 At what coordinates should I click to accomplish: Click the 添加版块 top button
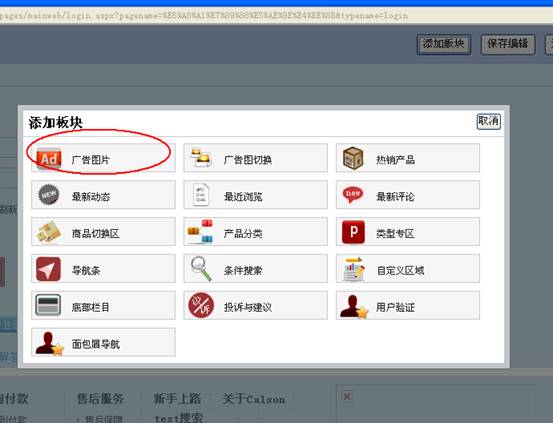(444, 44)
